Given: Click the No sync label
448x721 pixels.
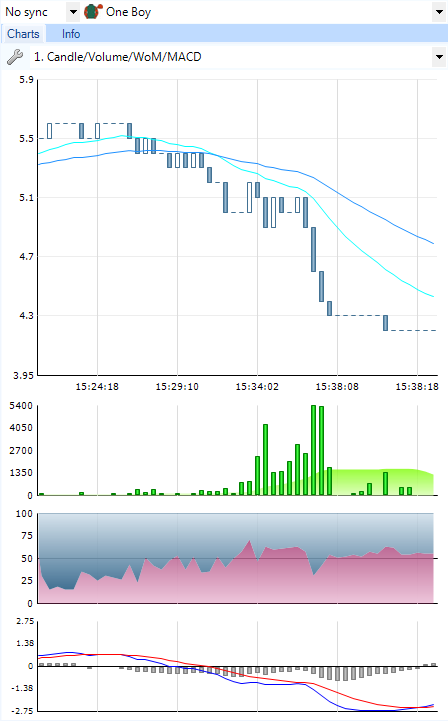Looking at the screenshot, I should 26,12.
